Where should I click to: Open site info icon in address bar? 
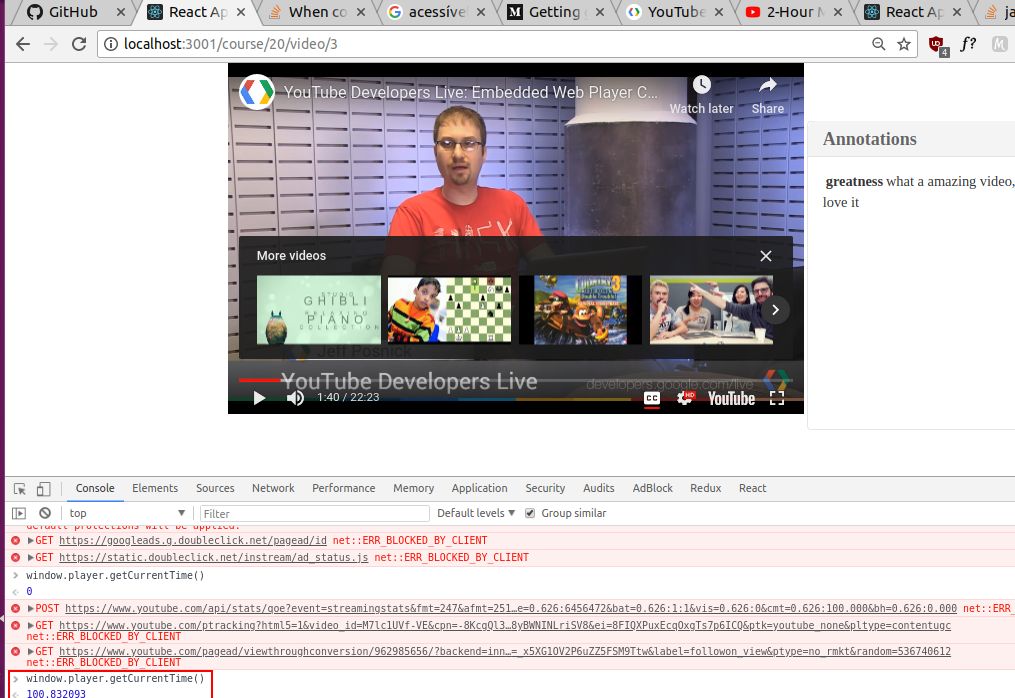[111, 44]
